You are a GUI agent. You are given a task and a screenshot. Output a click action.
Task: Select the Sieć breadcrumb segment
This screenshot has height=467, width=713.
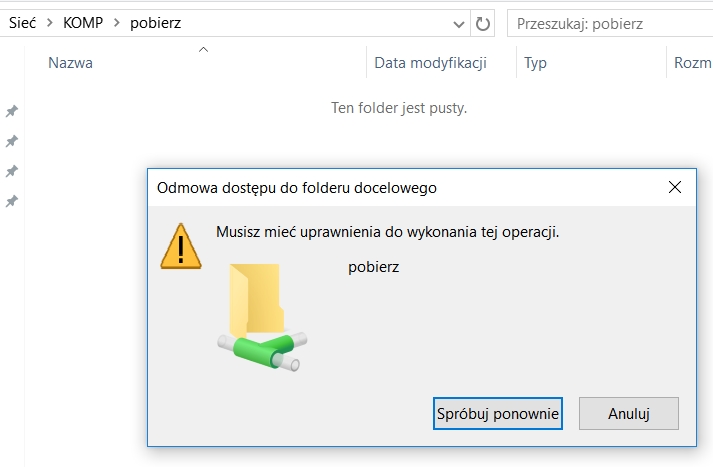pos(22,23)
